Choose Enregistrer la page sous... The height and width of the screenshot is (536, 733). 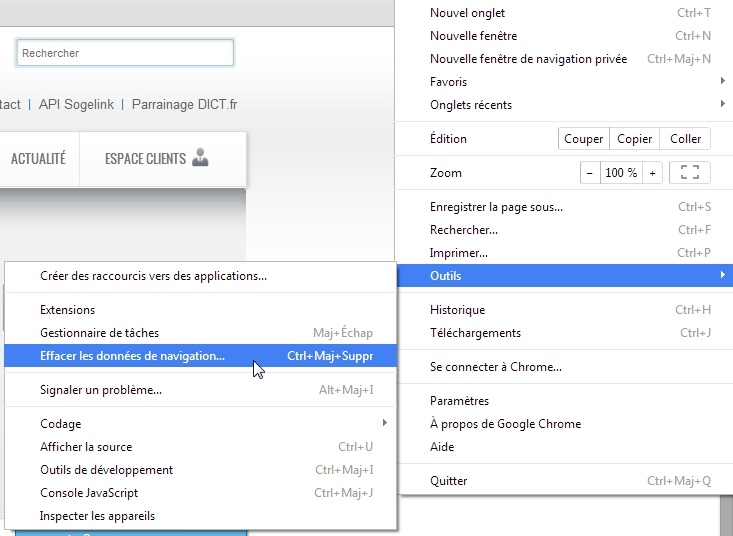tap(564, 207)
